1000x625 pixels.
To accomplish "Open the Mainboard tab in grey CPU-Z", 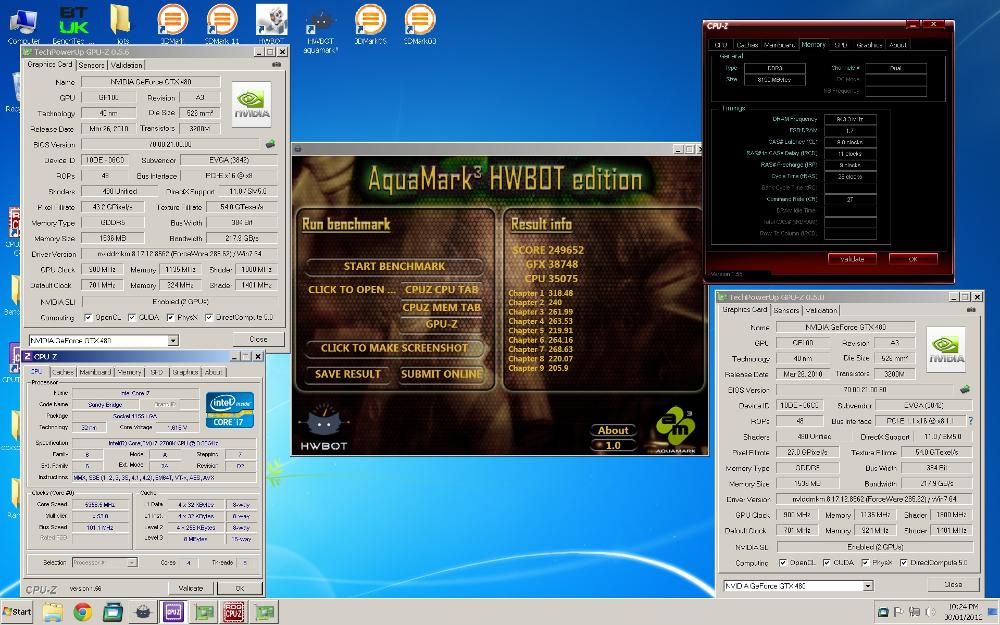I will [x=96, y=372].
